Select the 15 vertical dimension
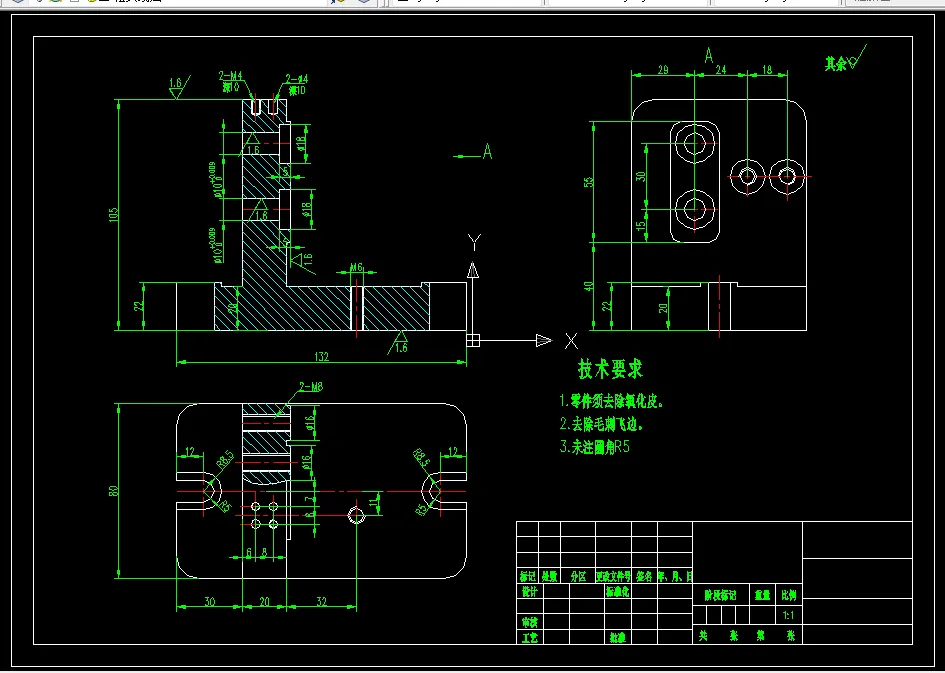The width and height of the screenshot is (945, 673). (x=641, y=225)
